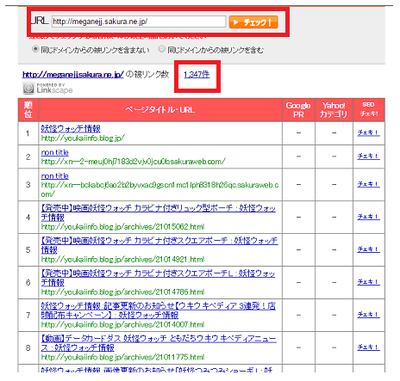Image resolution: width=400 pixels, height=381 pixels.
Task: Click the SEO チェキ! link in row 1
Action: tap(368, 133)
